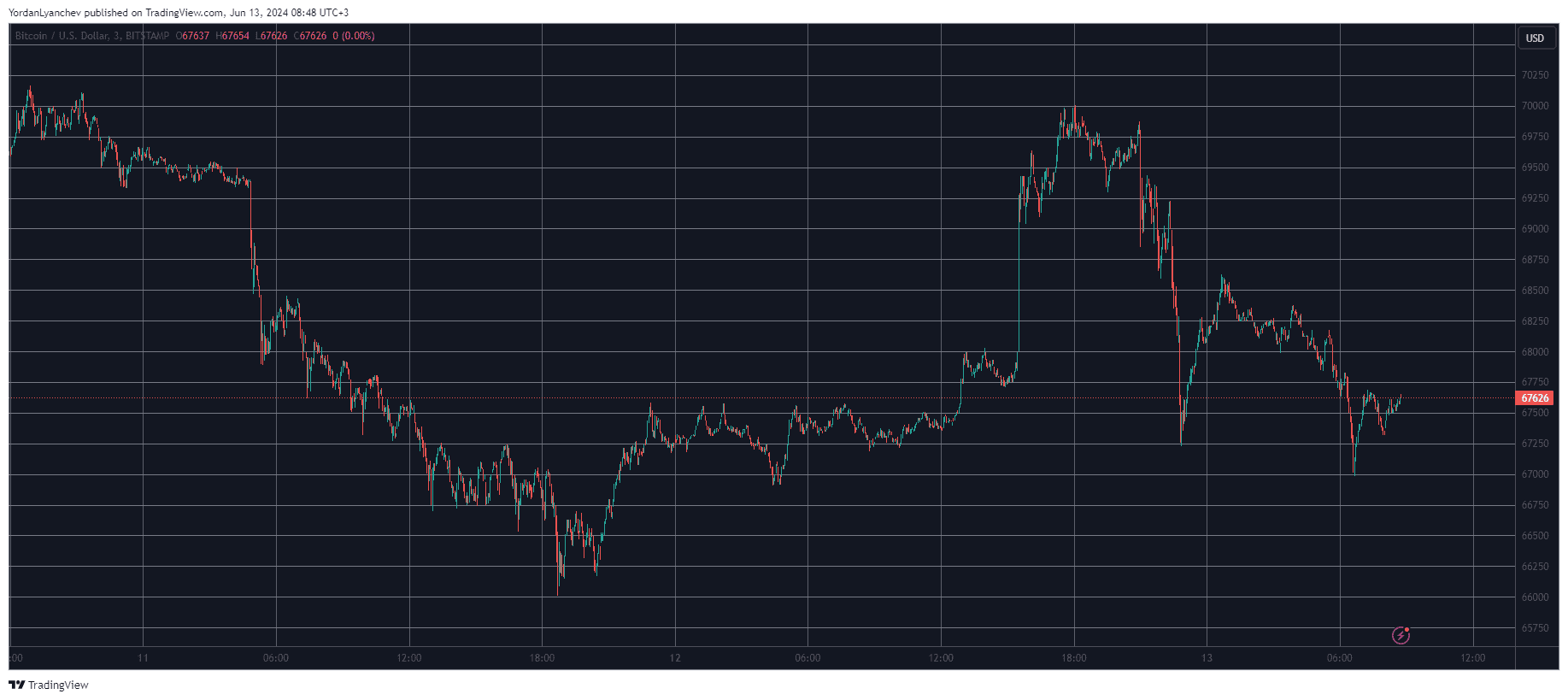The image size is (1568, 700).
Task: Click the 68500 price axis label
Action: (x=1535, y=291)
